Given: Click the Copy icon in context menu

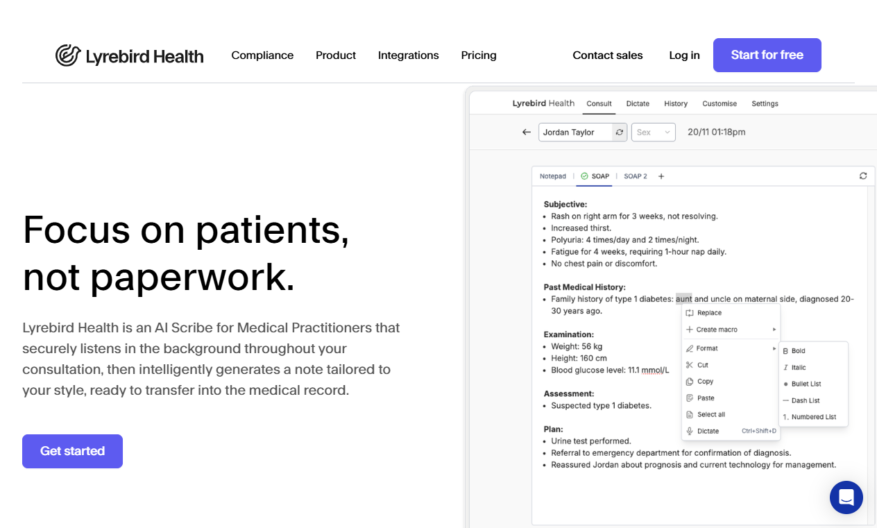Looking at the screenshot, I should (690, 381).
